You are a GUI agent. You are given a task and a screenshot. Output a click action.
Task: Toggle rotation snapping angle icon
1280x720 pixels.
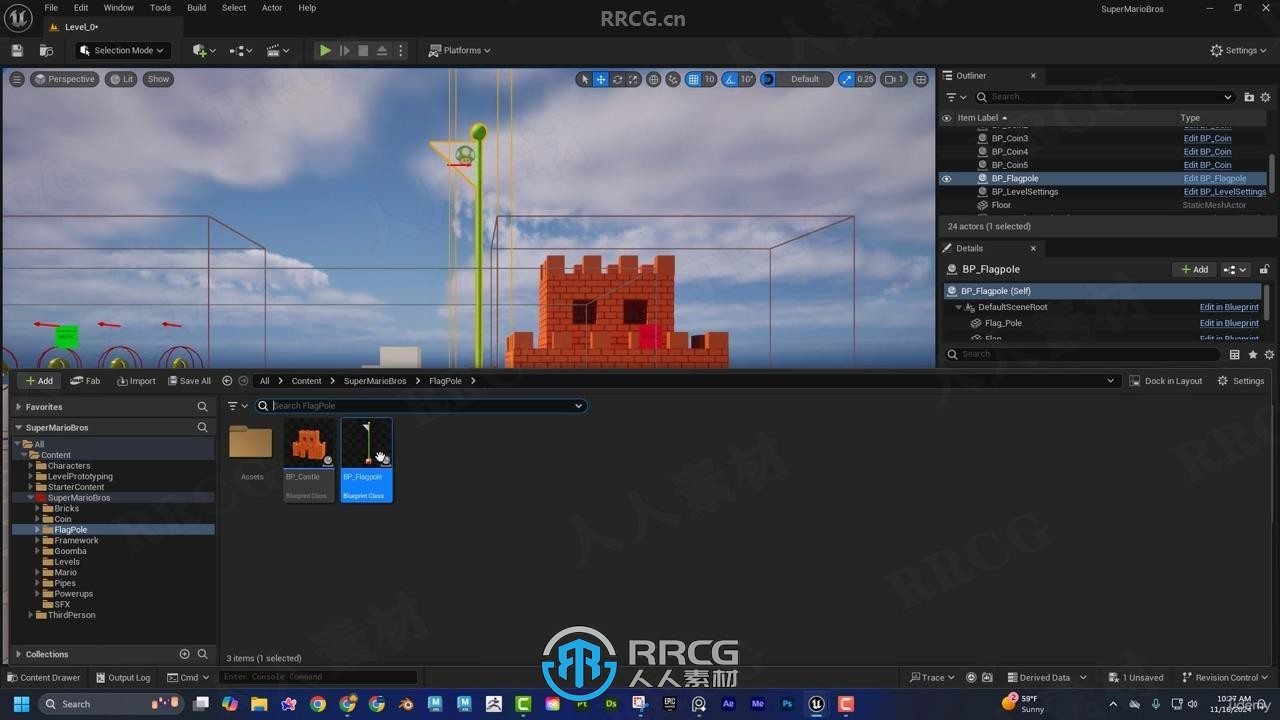click(x=730, y=79)
